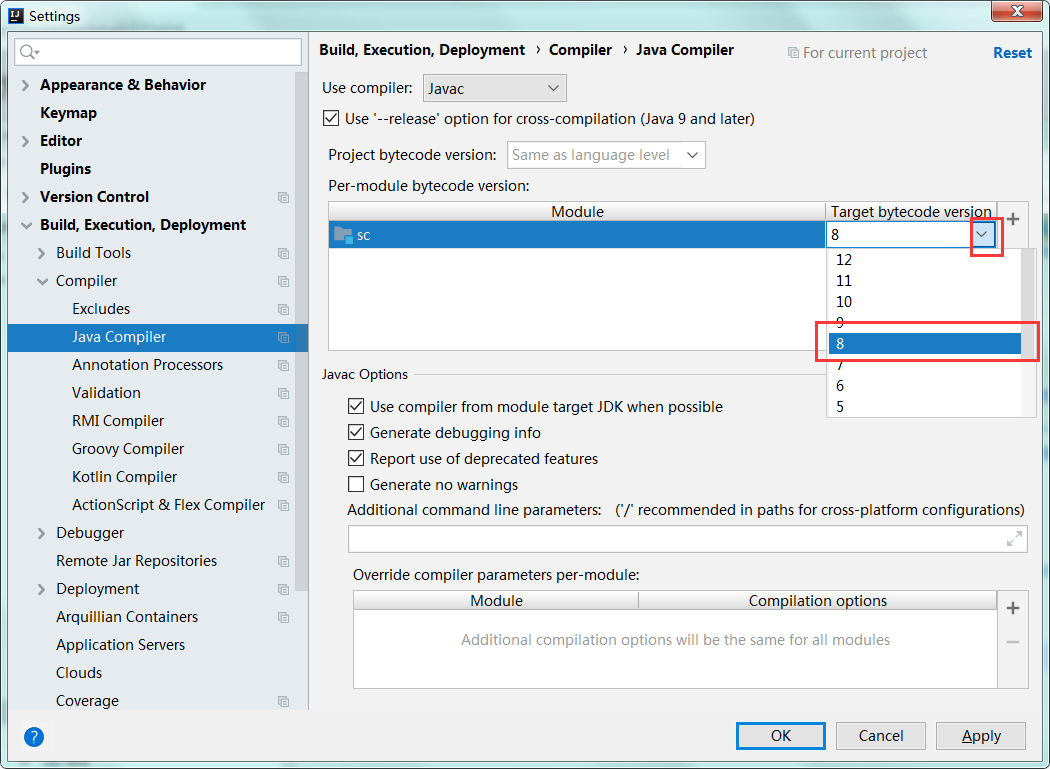Click the Reset link

[1012, 53]
